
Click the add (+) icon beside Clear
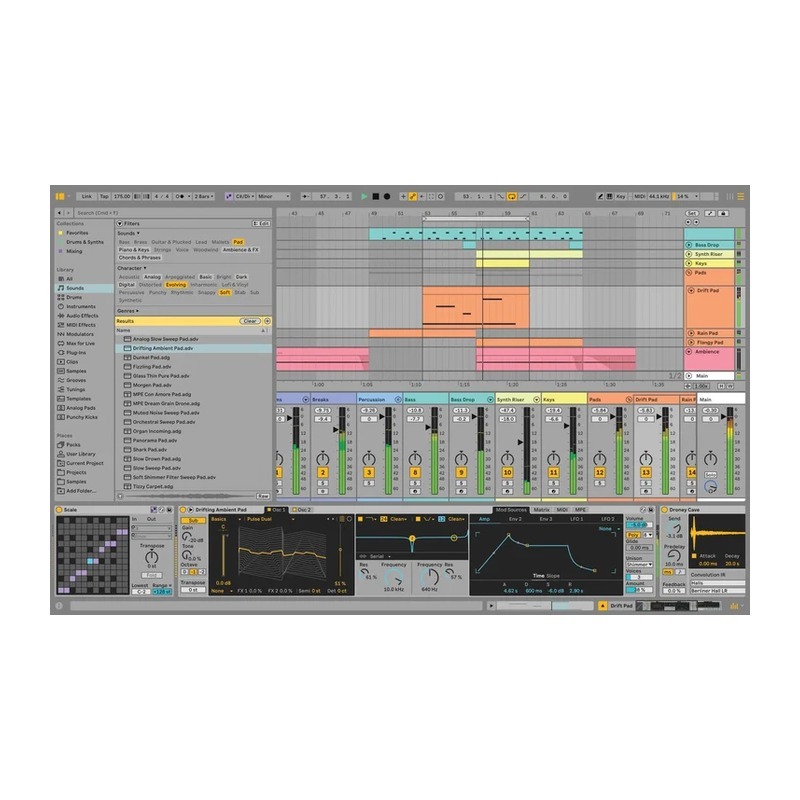[267, 321]
